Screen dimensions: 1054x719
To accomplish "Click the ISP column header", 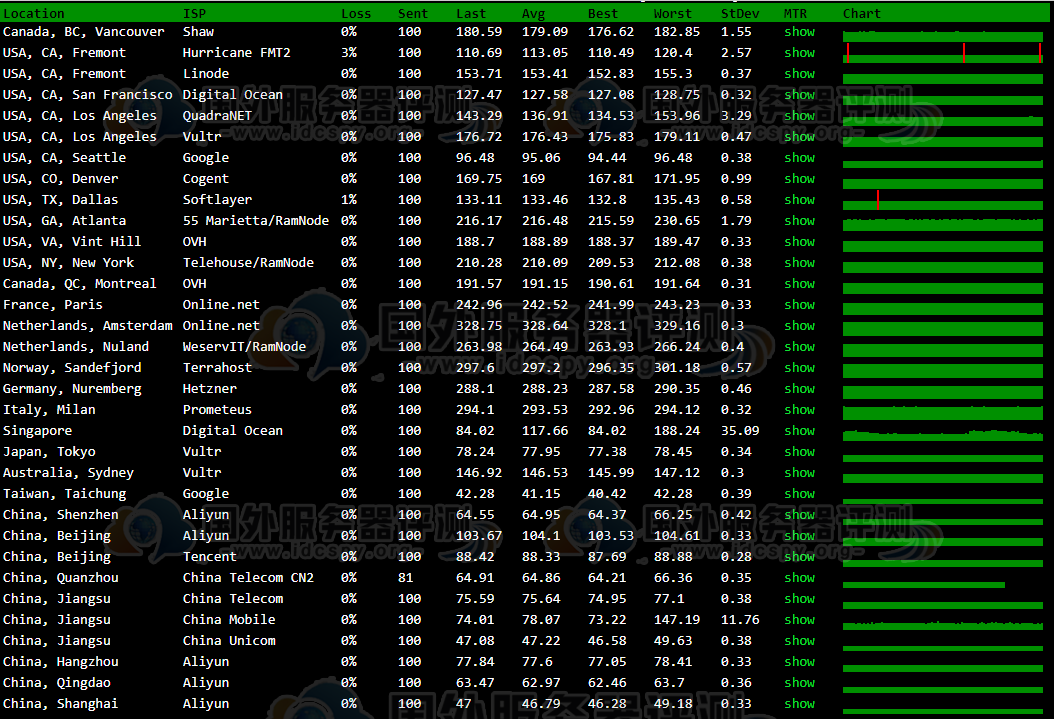I will [x=194, y=13].
